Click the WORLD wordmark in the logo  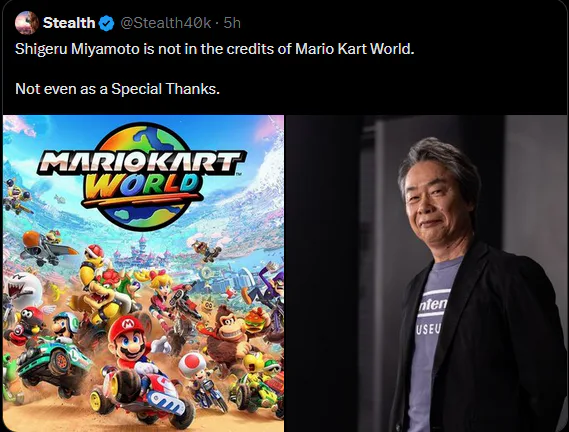(142, 185)
